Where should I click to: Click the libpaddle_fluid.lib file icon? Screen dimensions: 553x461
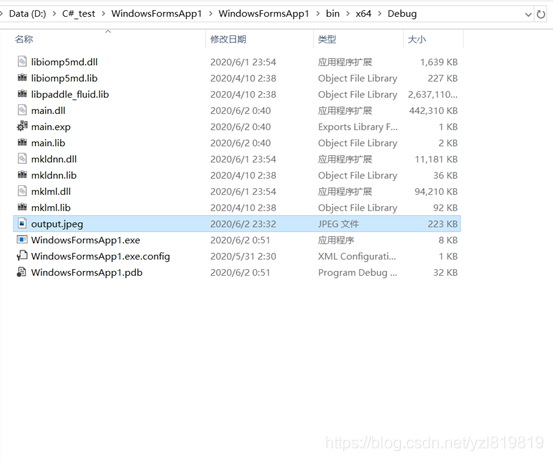(22, 94)
